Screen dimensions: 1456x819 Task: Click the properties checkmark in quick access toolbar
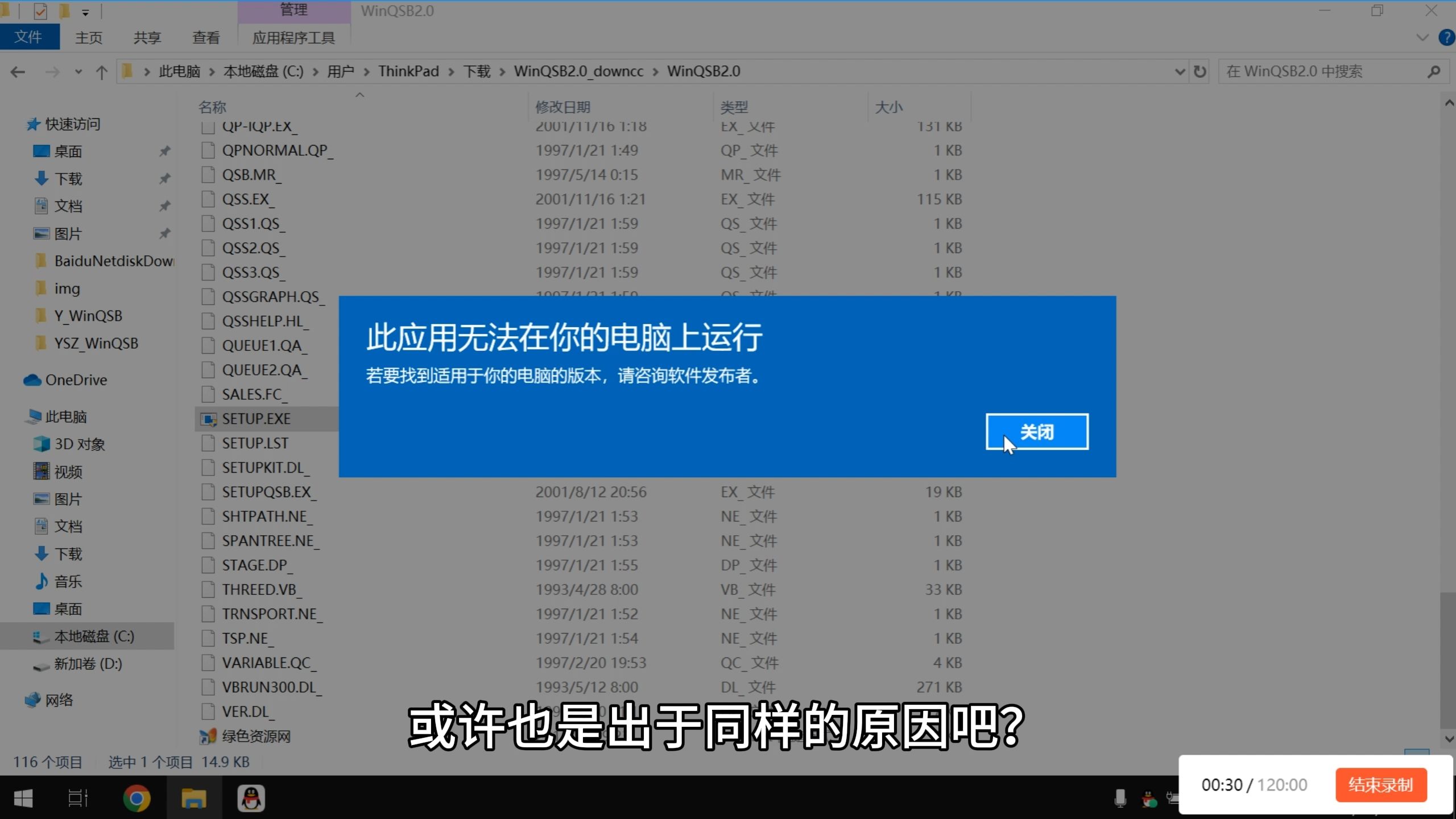[40, 11]
